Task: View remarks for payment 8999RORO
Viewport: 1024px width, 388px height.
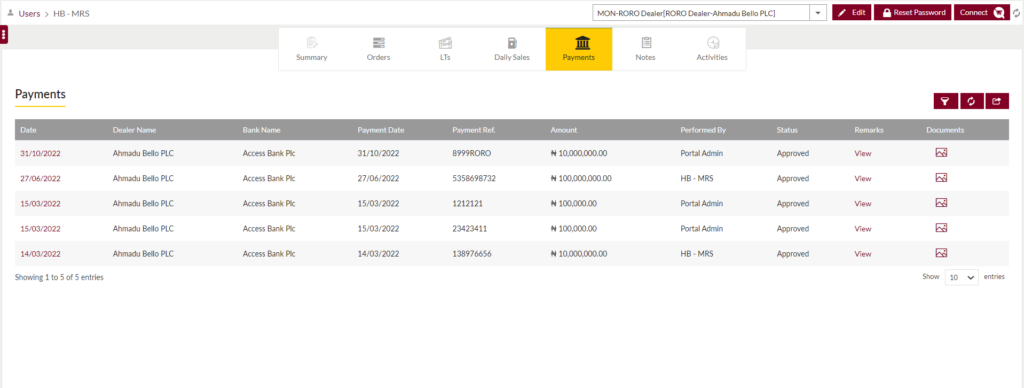Action: tap(863, 153)
